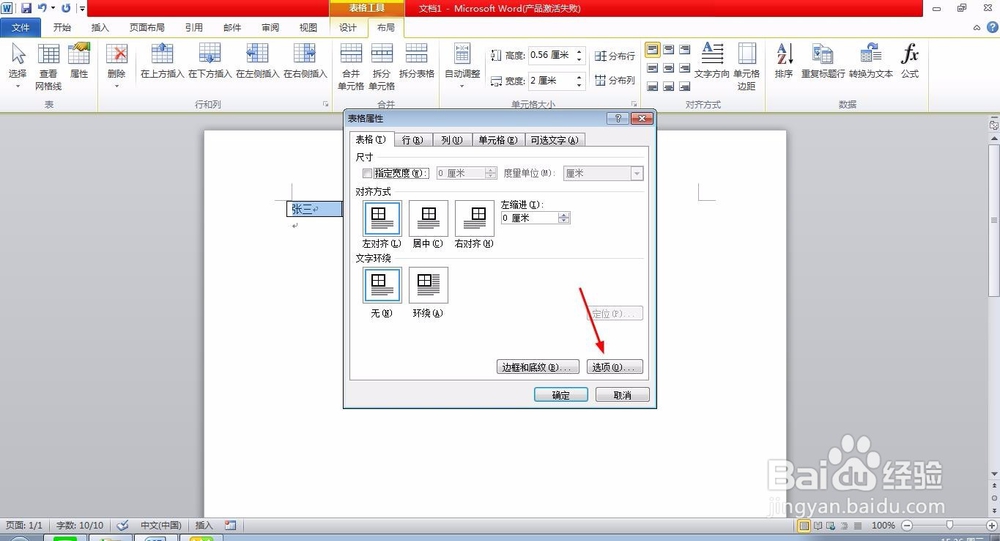Select Center alignment (居中) option
The width and height of the screenshot is (1000, 541).
tap(429, 219)
